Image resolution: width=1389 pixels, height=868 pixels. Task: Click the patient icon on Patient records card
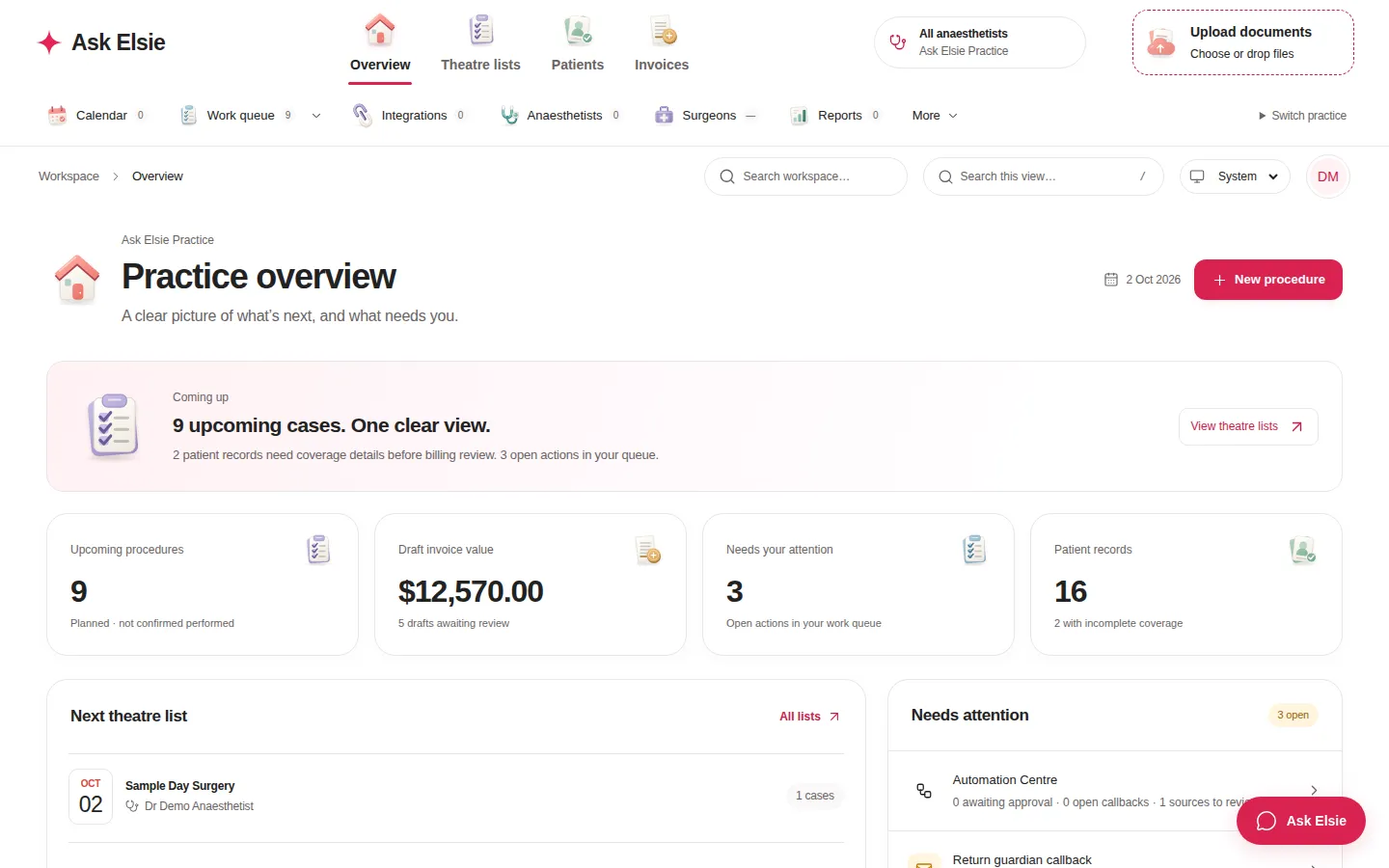(x=1303, y=550)
